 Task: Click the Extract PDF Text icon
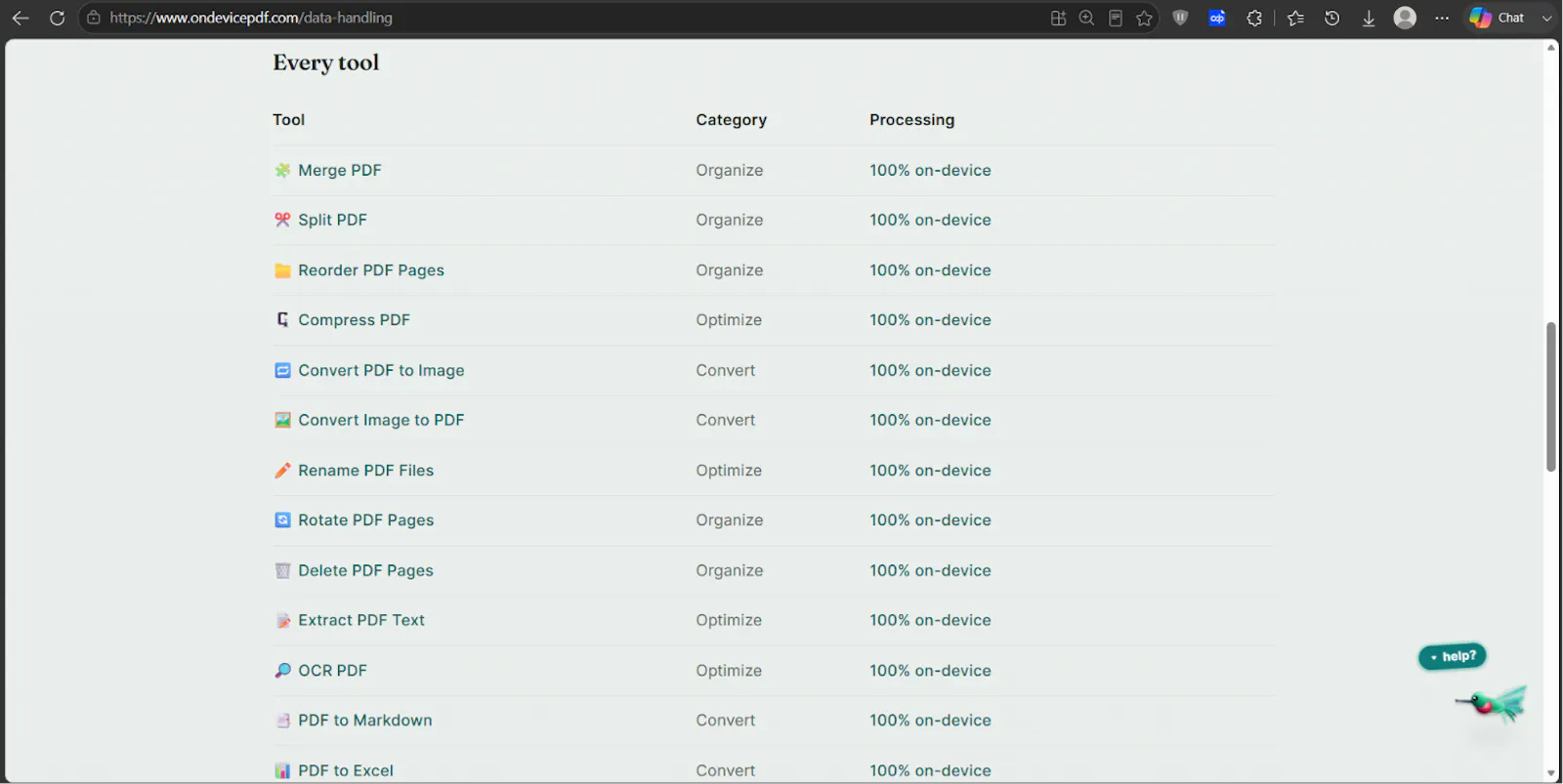[282, 620]
